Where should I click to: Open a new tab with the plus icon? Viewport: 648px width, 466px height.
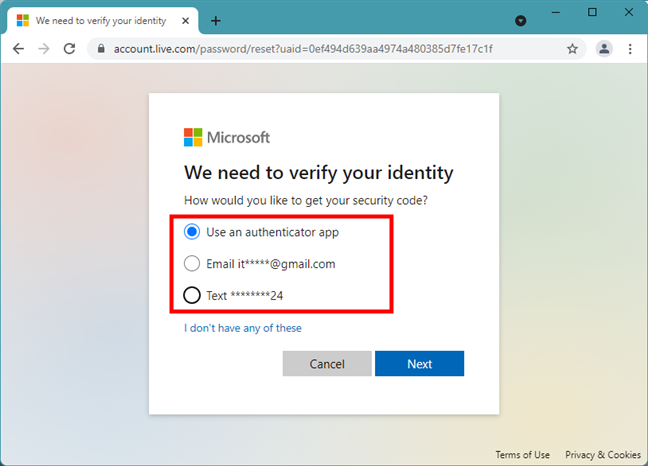point(216,21)
